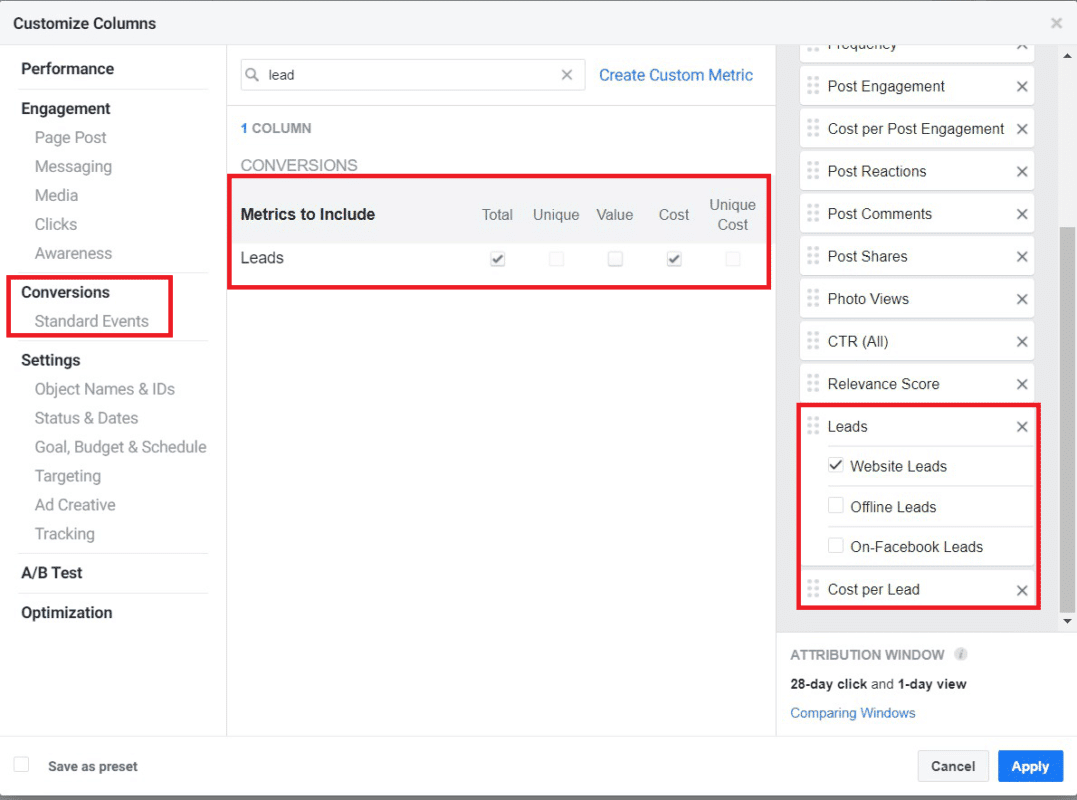Screen dimensions: 1077x800
Task: Open Object Names & IDs settings
Action: tap(104, 389)
